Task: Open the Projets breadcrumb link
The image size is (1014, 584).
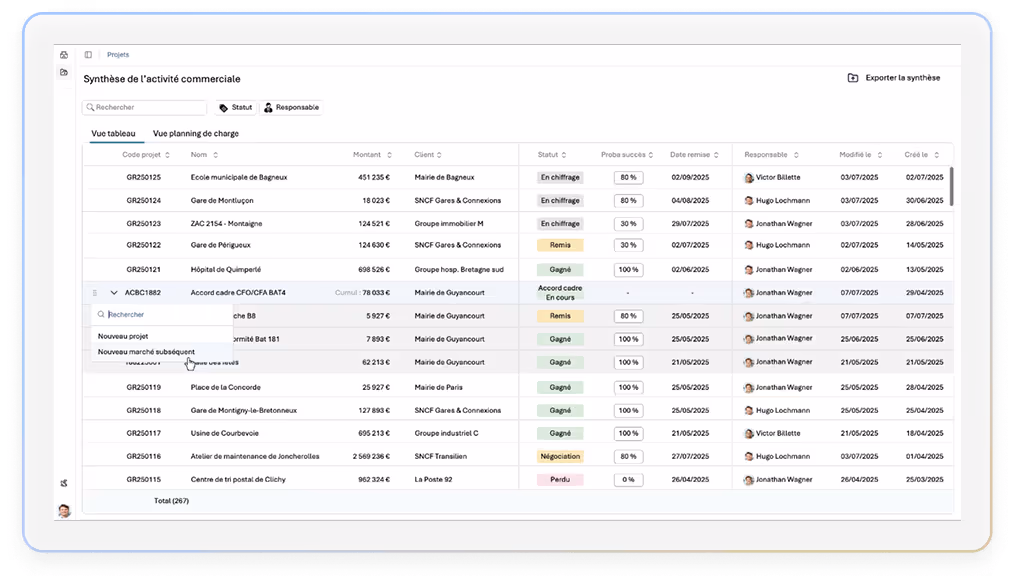Action: point(118,55)
